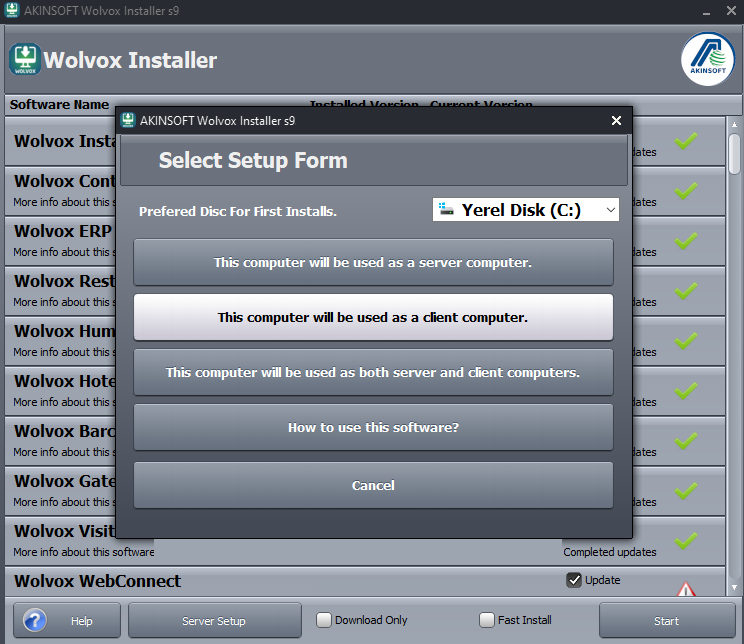The image size is (744, 644).
Task: Click scrollbar down arrow in software list
Action: tap(734, 588)
